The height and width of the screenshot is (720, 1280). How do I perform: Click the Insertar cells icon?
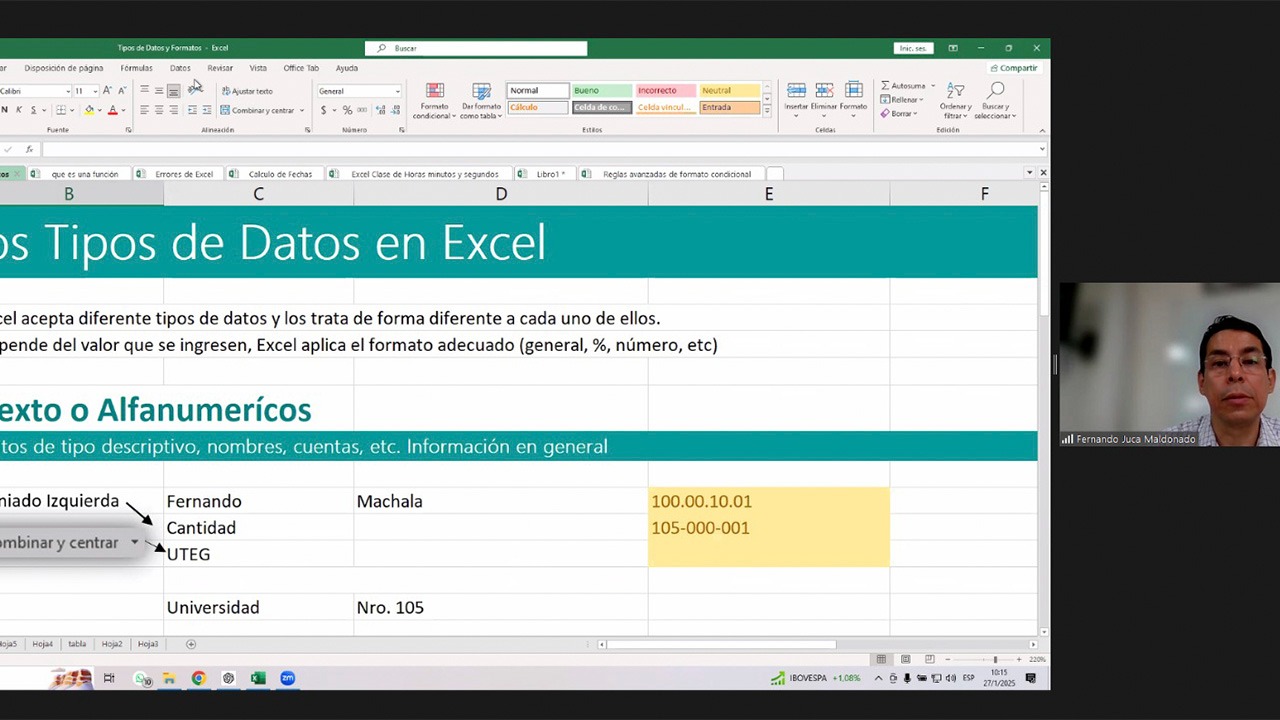pyautogui.click(x=796, y=90)
